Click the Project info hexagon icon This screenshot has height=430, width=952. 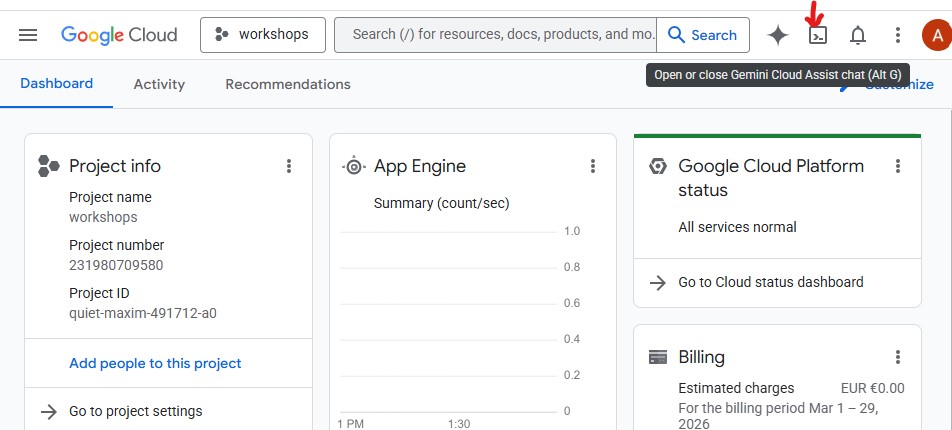tap(49, 166)
